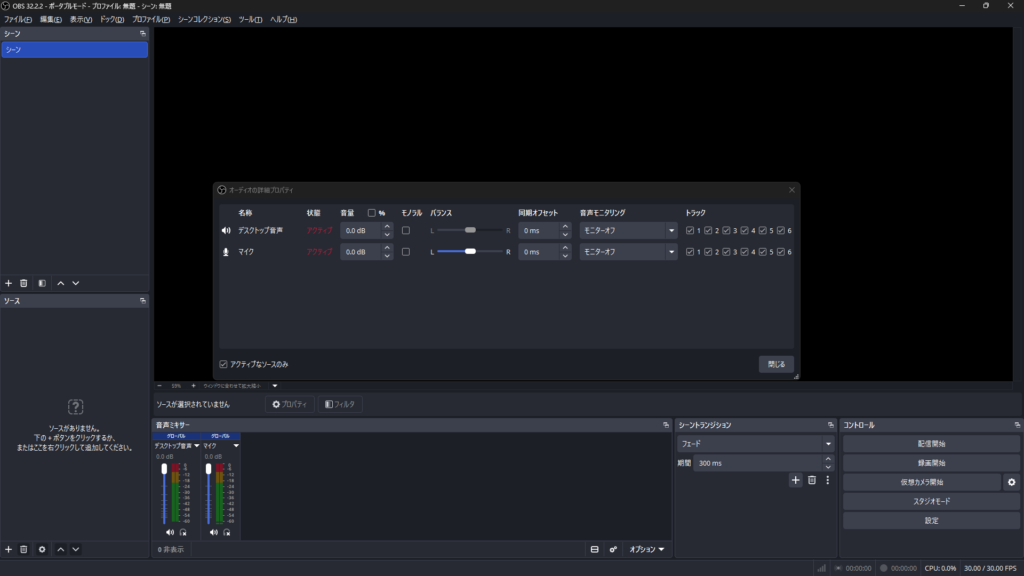1024x576 pixels.
Task: Open scene filters icon in Scenes dock
Action: click(x=42, y=283)
